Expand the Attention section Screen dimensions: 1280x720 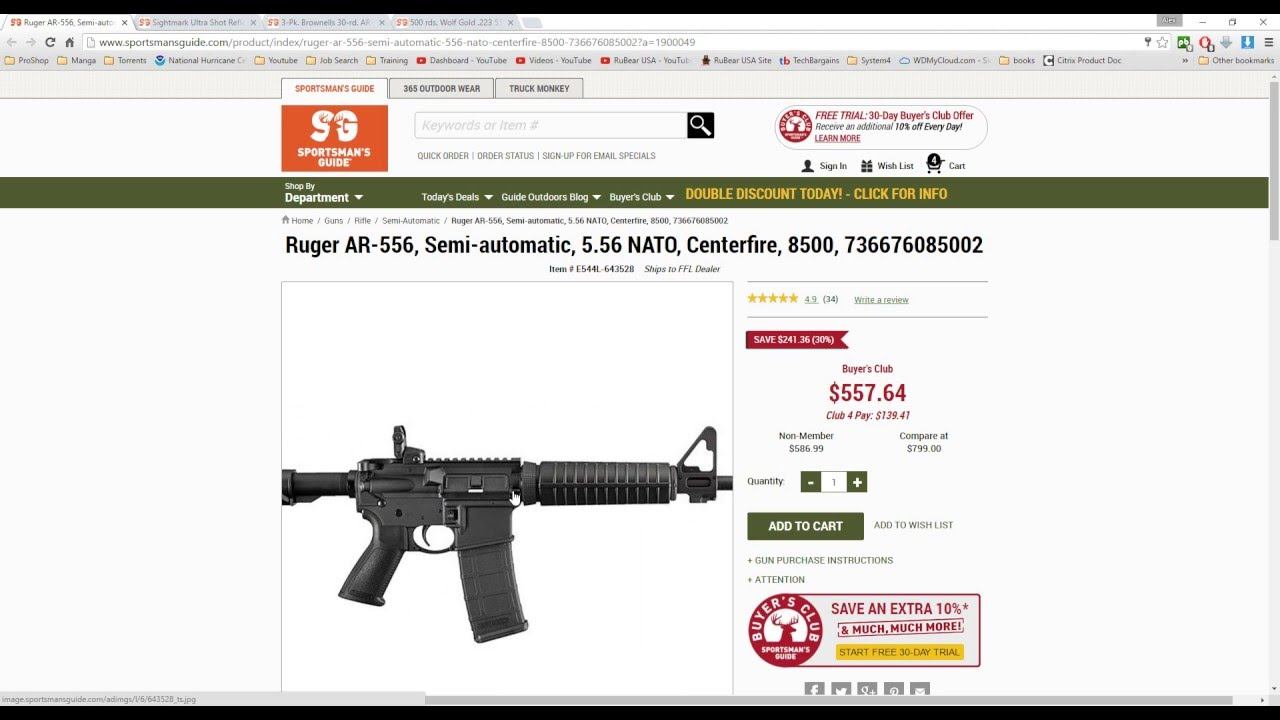coord(776,580)
